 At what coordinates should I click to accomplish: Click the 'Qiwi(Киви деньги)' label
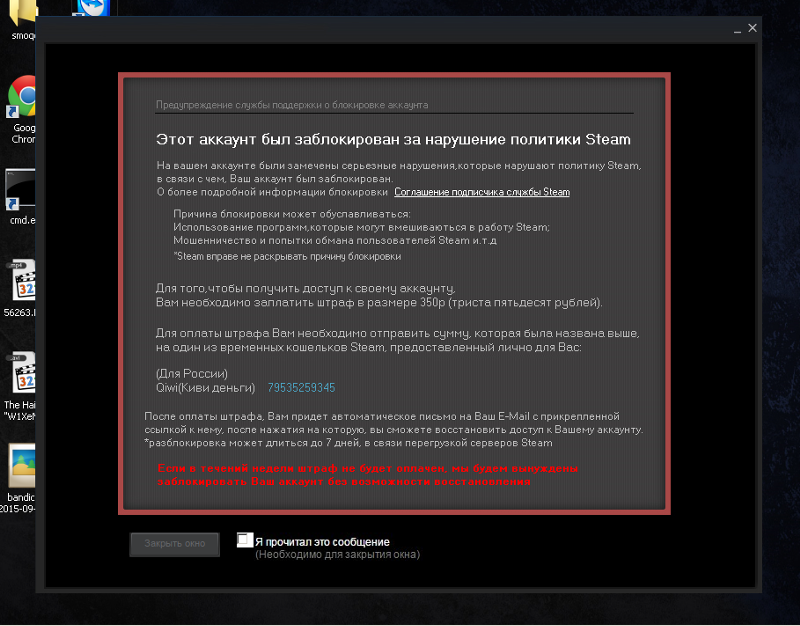(205, 388)
